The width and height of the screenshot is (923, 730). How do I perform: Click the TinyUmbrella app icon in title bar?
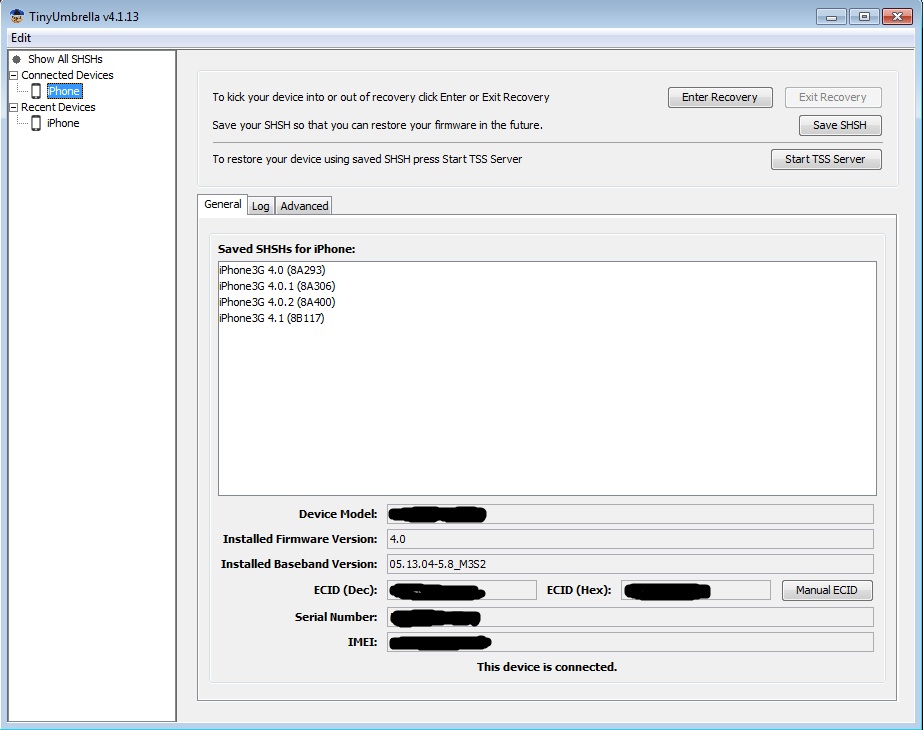click(16, 16)
